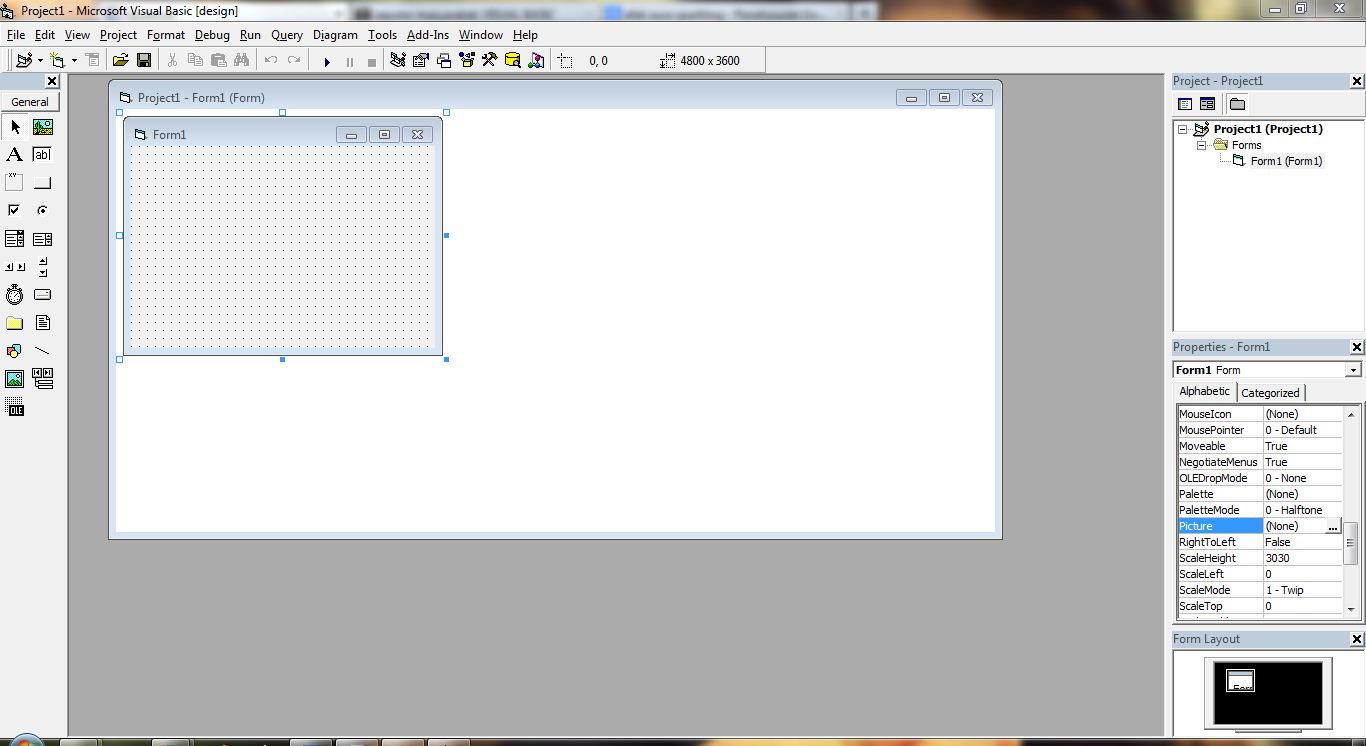Click the General toolbox tab button
Image resolution: width=1366 pixels, height=746 pixels.
[30, 102]
